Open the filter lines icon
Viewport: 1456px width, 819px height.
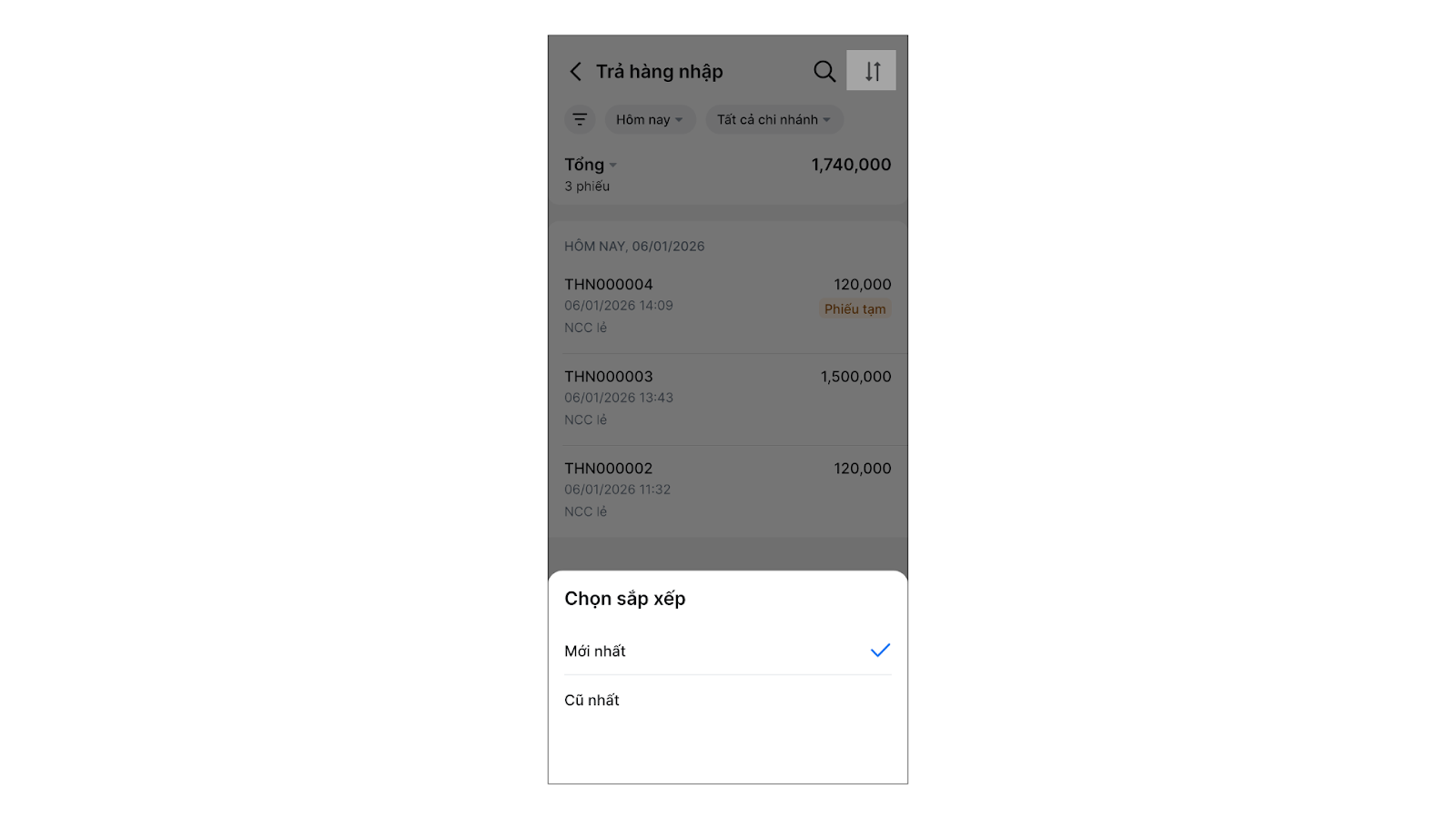click(x=580, y=119)
